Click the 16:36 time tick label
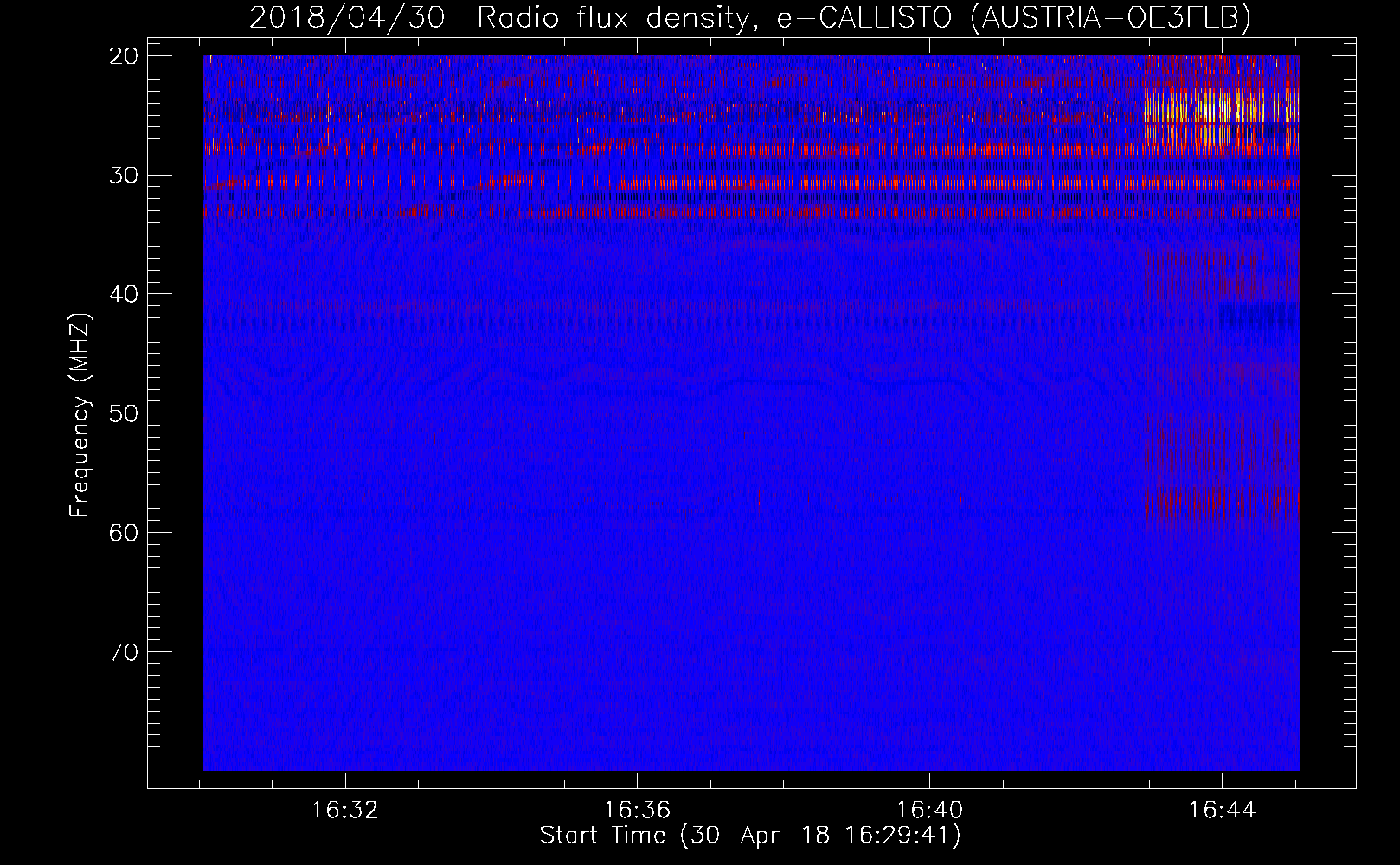 pos(638,811)
